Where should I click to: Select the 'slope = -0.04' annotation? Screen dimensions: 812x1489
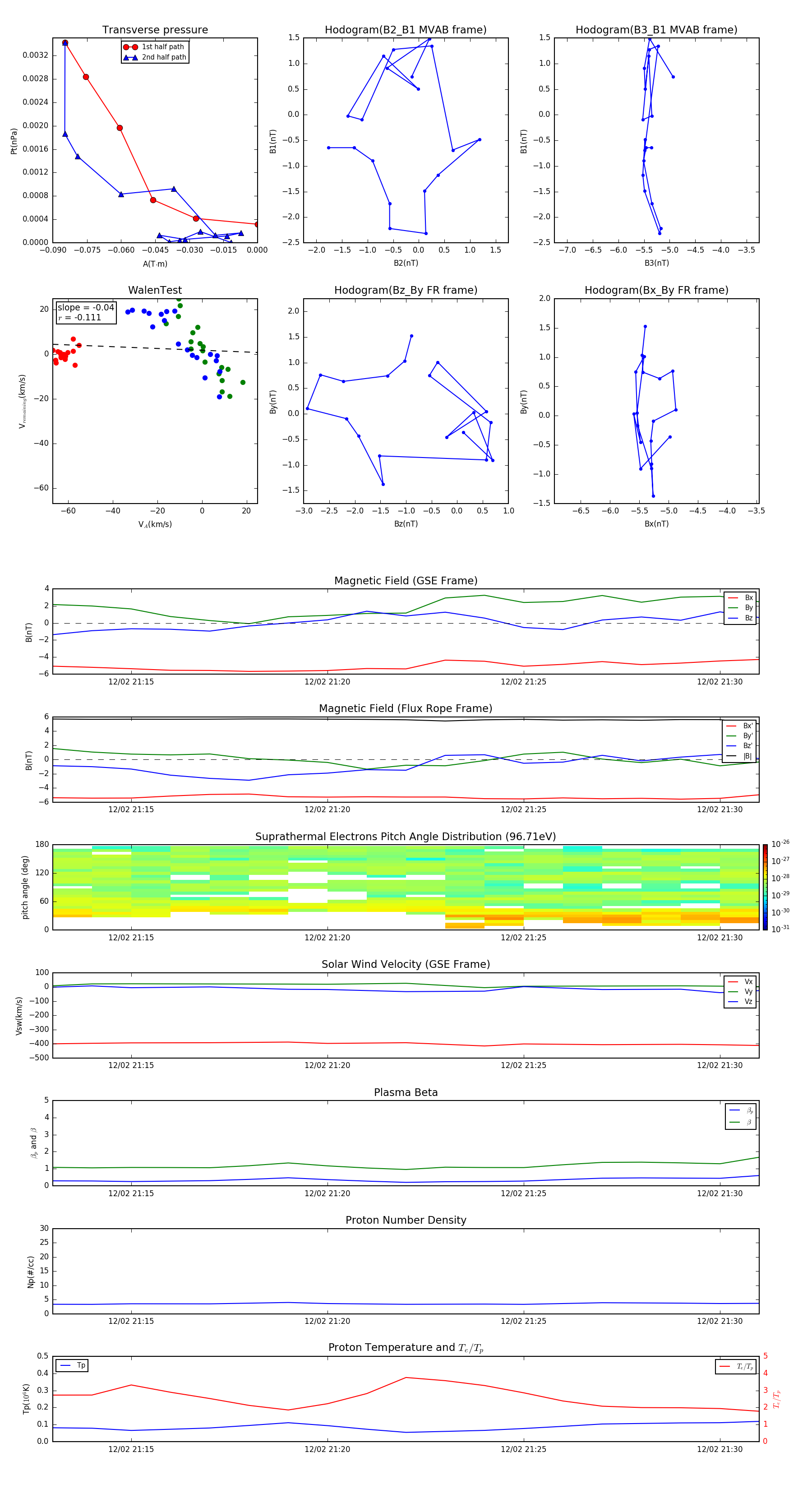86,308
